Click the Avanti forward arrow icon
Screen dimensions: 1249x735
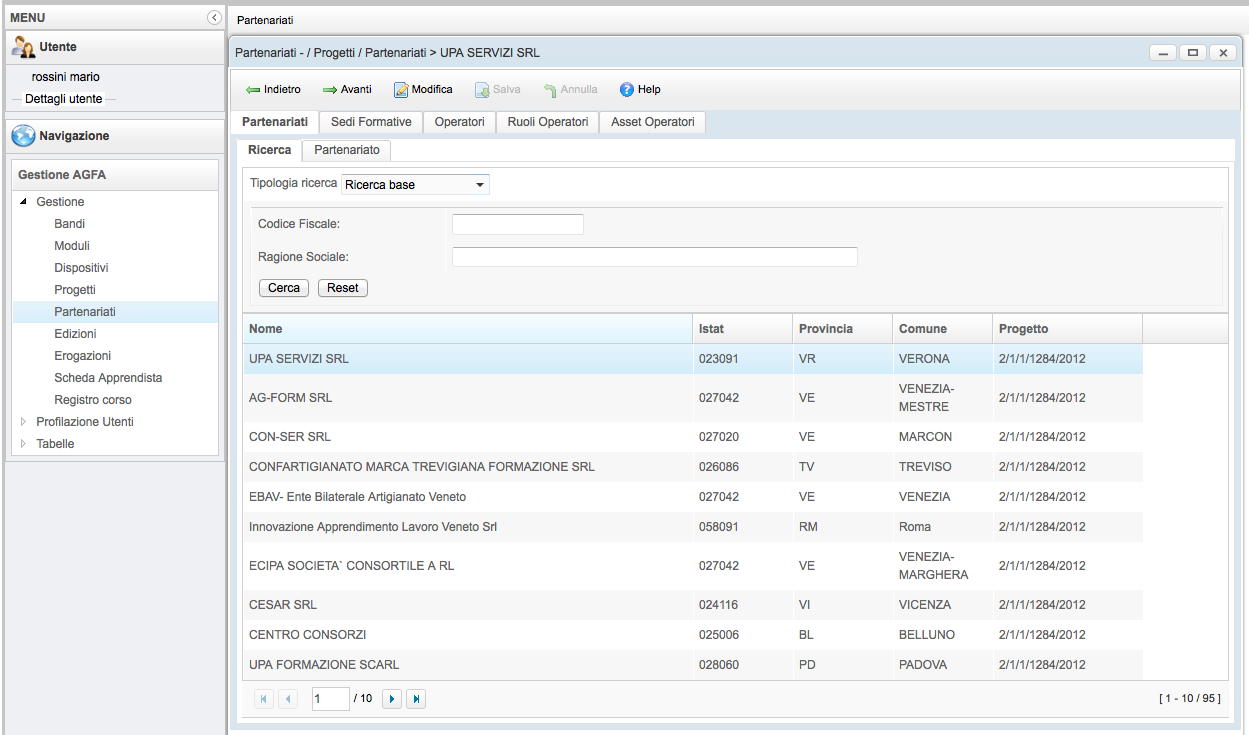330,90
